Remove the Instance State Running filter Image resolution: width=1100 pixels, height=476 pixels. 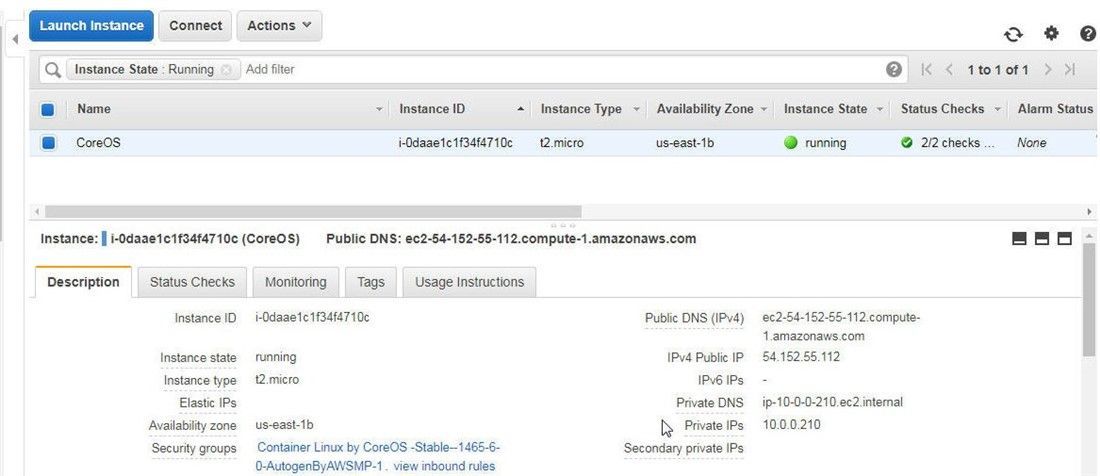[x=226, y=69]
